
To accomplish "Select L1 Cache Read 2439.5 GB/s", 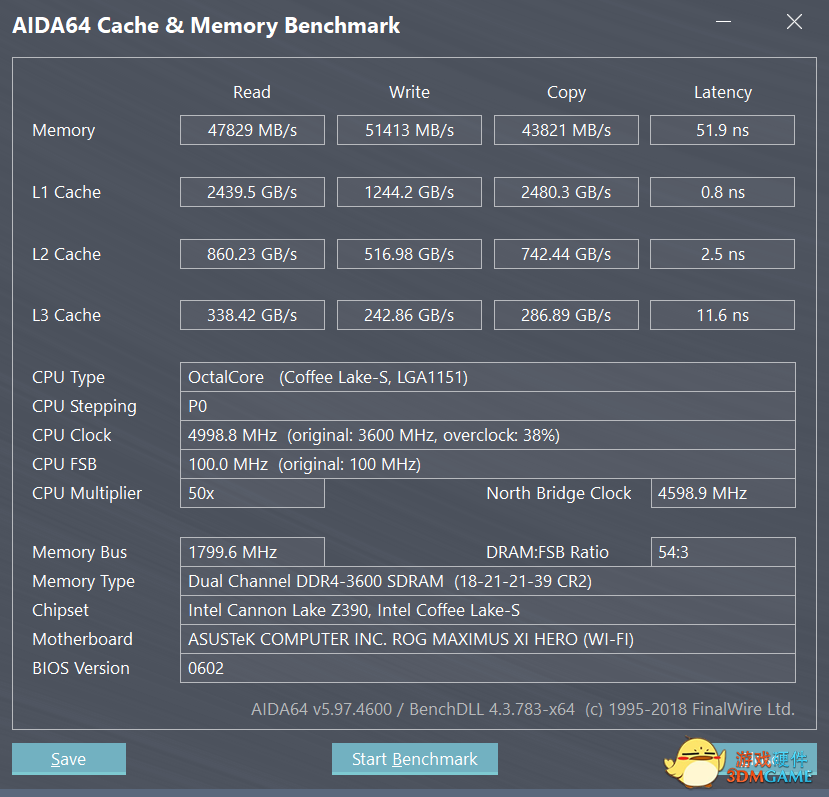I will (x=252, y=192).
